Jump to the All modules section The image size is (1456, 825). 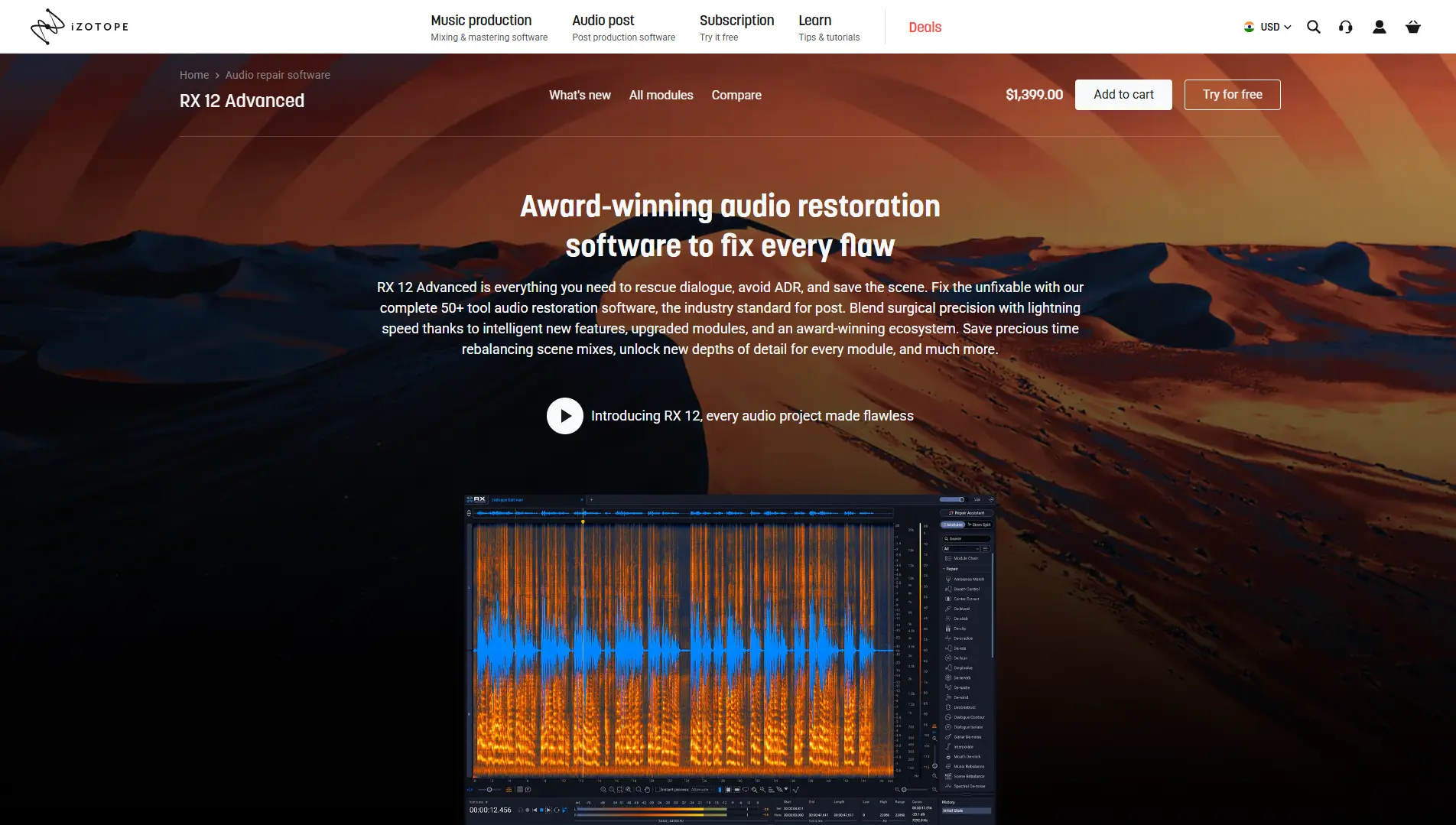661,95
